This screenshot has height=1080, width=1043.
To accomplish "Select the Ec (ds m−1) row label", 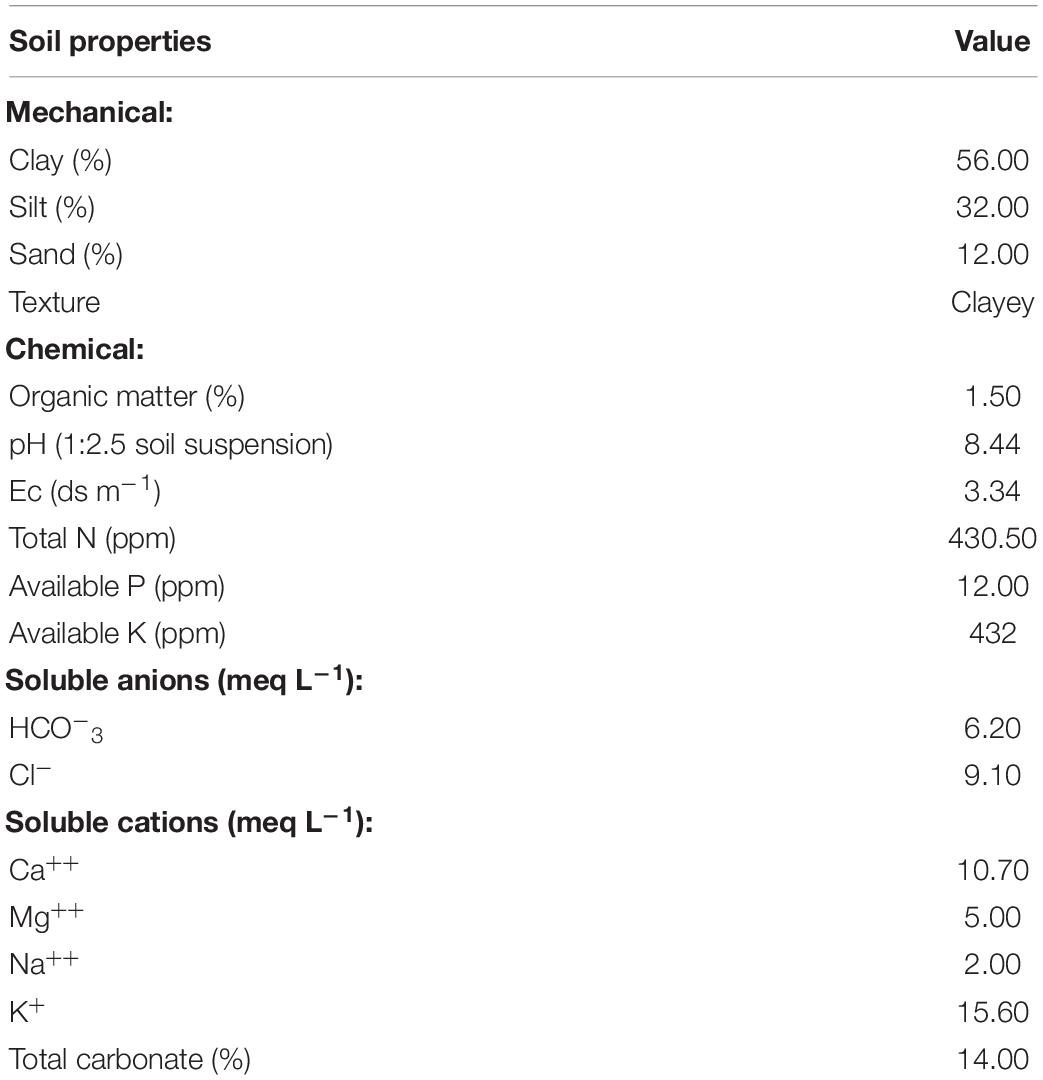I will (85, 490).
